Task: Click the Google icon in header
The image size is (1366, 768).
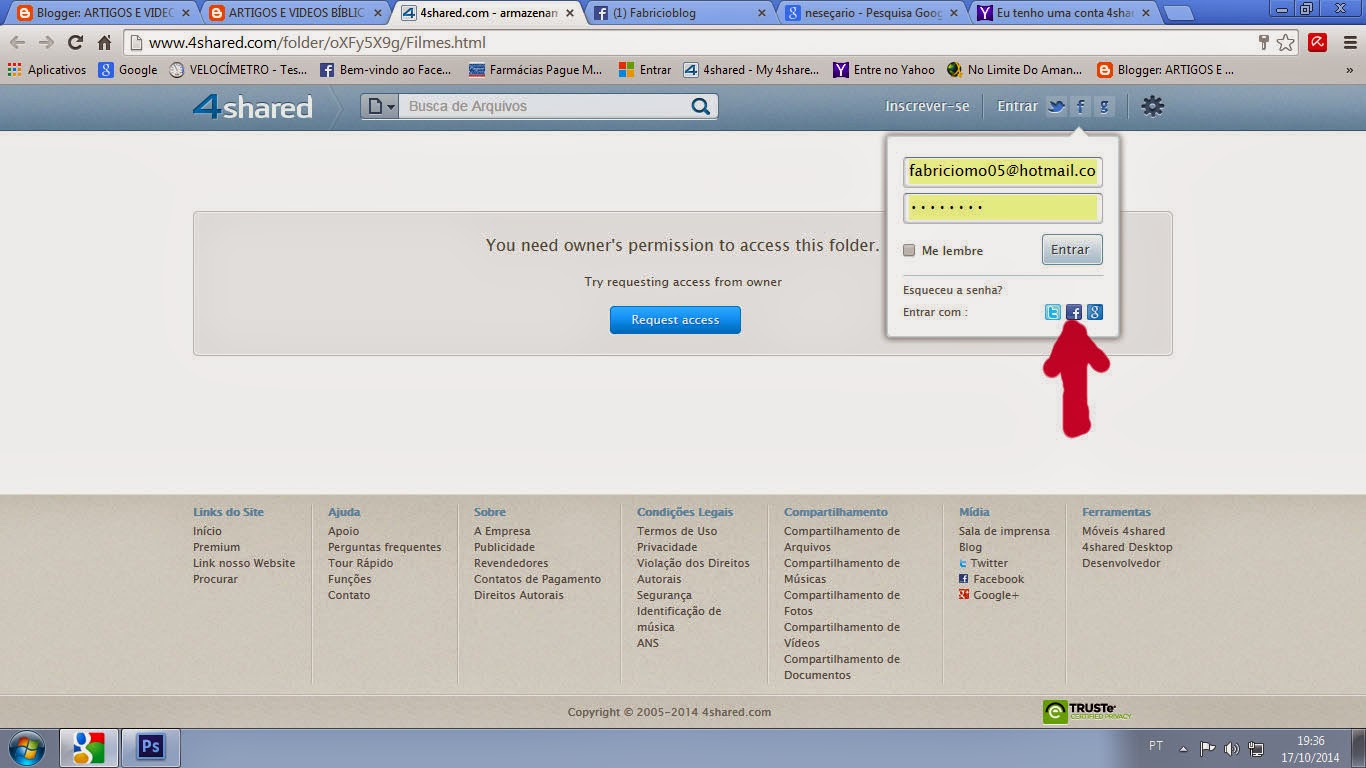Action: (1104, 106)
